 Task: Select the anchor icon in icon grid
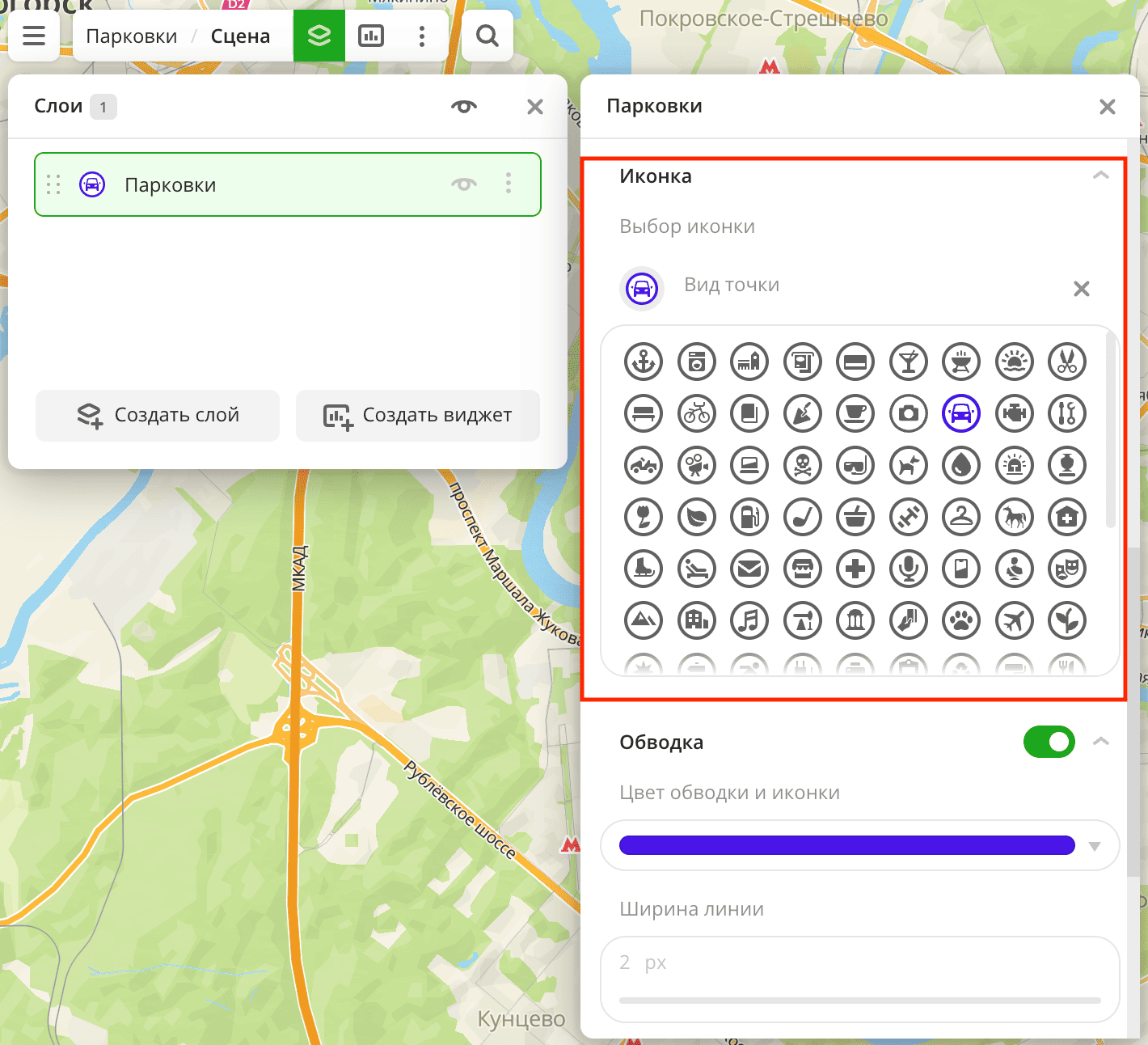tap(644, 362)
